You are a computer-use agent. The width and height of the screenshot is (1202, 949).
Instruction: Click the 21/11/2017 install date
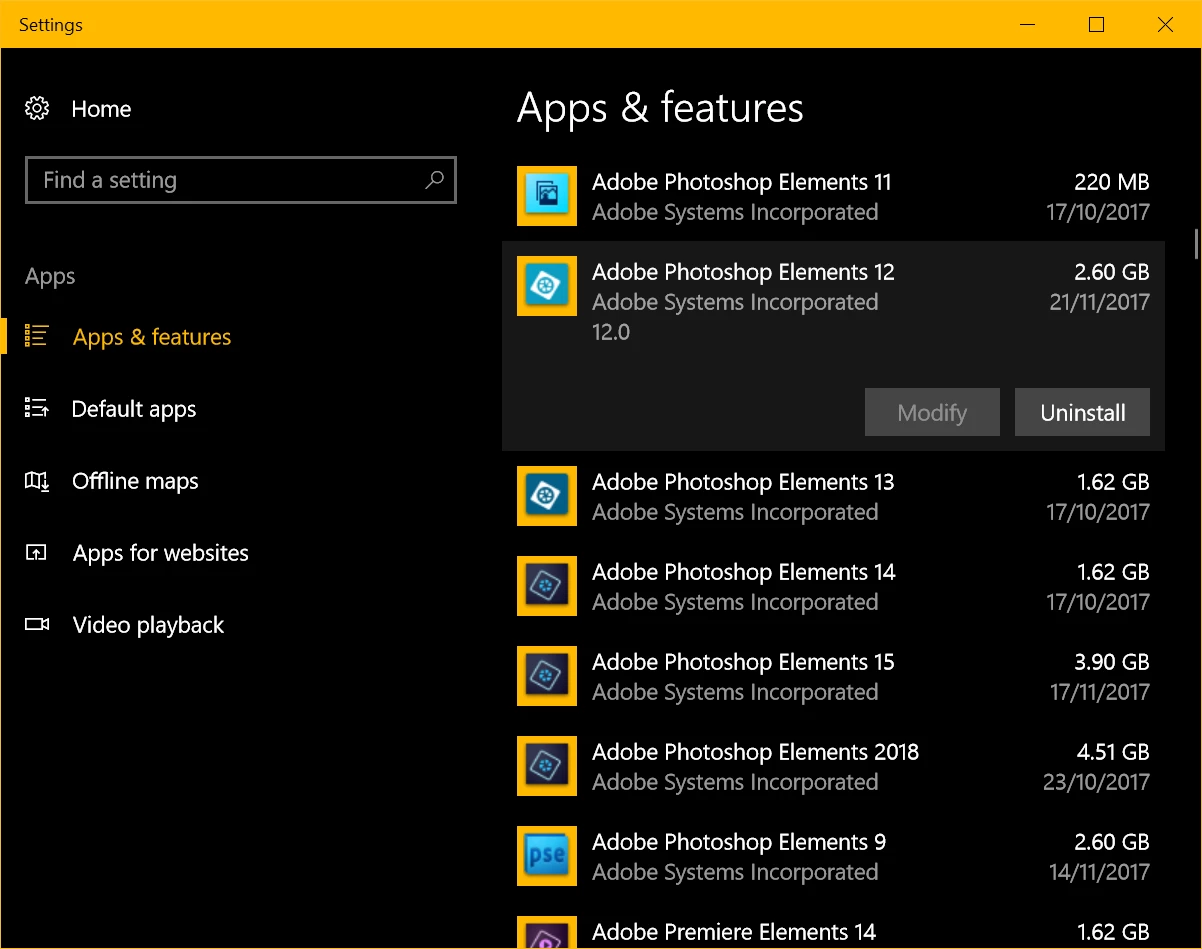1099,302
